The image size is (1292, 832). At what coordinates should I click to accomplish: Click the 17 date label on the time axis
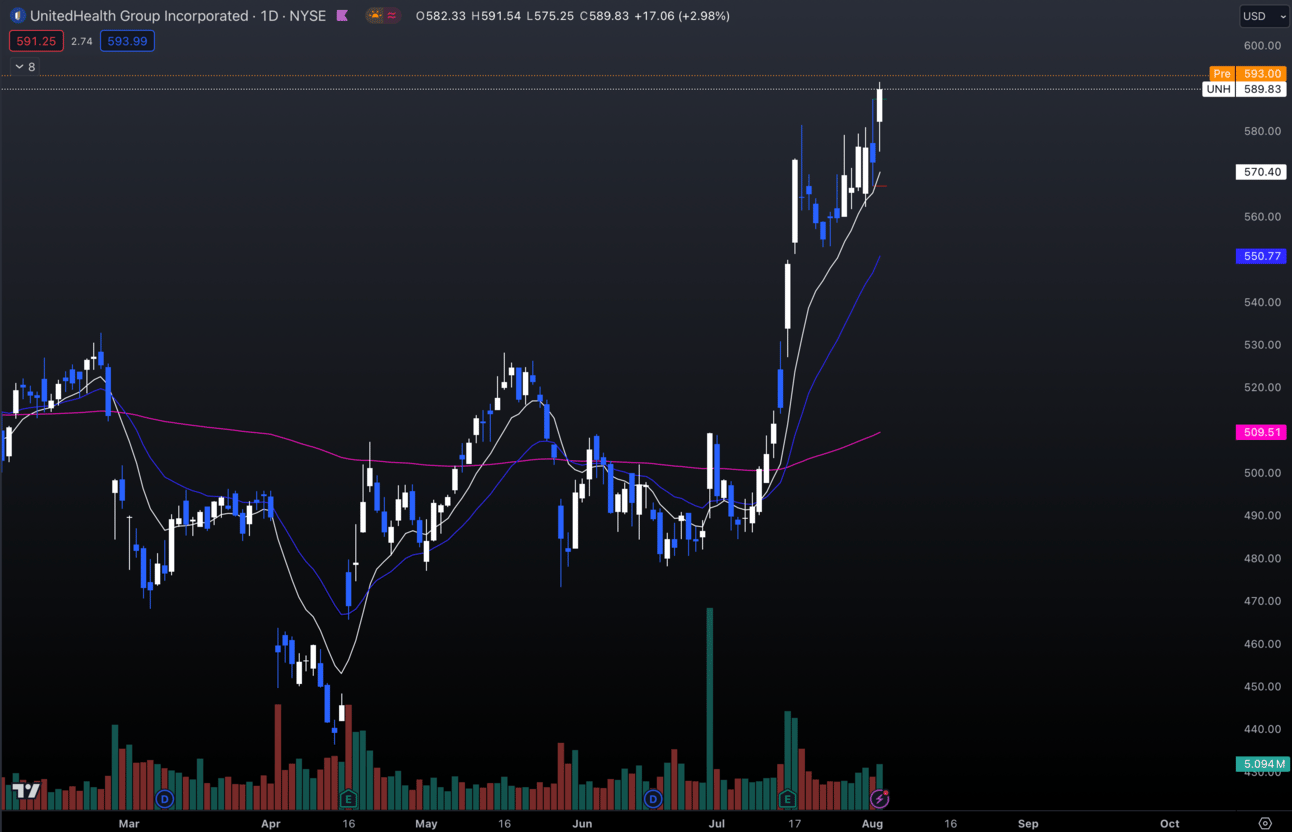[794, 824]
